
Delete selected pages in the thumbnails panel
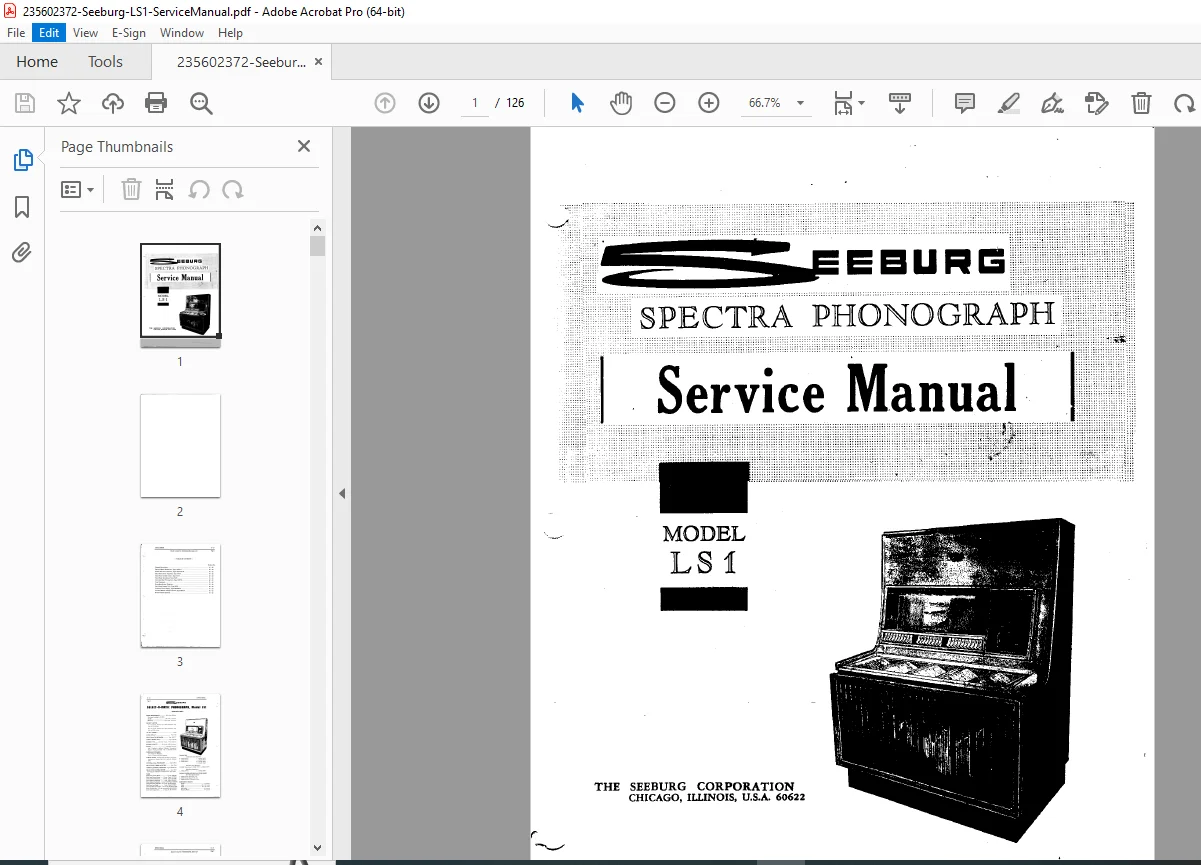[x=131, y=190]
